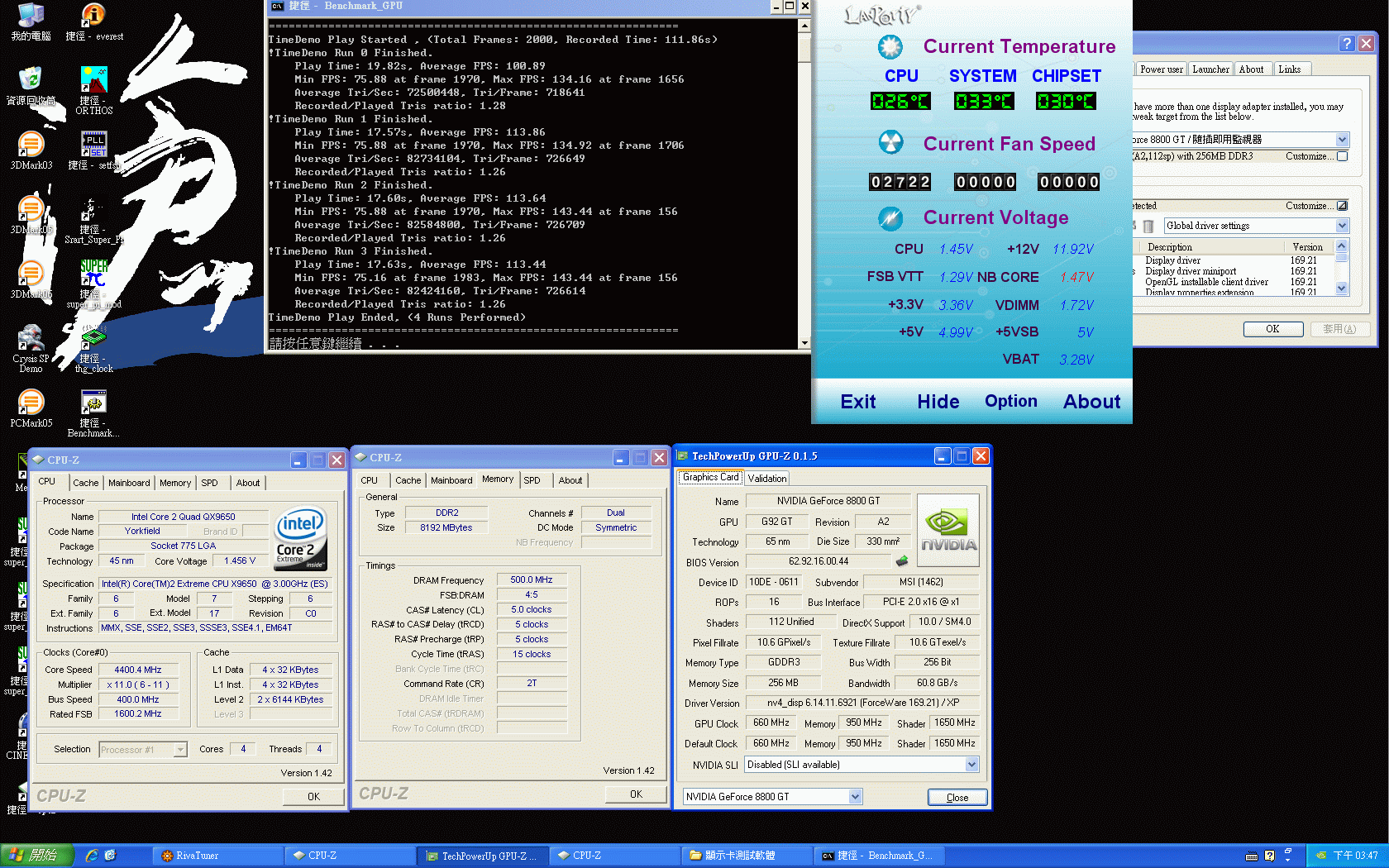Open the Start button on taskbar
Viewport: 1389px width, 868px height.
(x=37, y=856)
